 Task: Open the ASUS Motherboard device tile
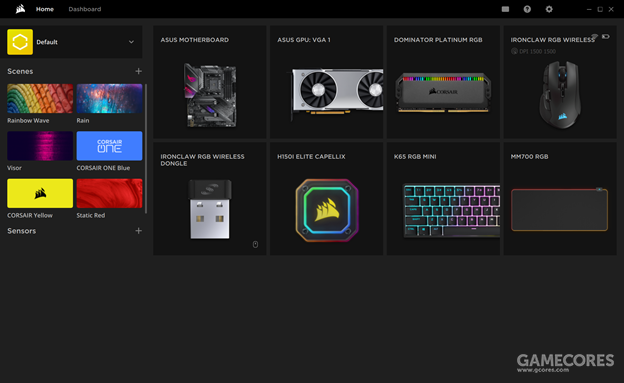(210, 82)
